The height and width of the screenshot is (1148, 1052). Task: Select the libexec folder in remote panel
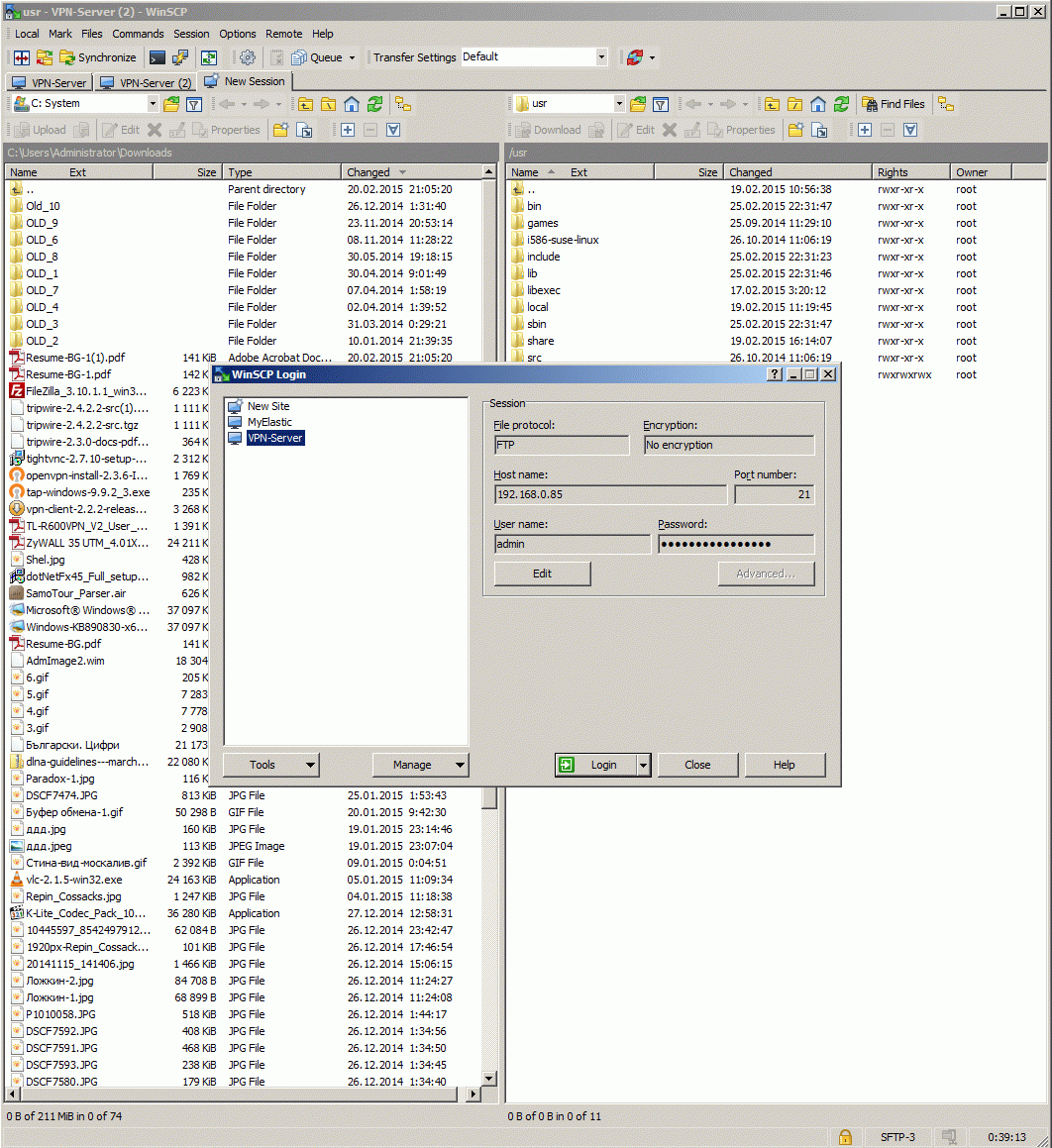click(x=543, y=290)
